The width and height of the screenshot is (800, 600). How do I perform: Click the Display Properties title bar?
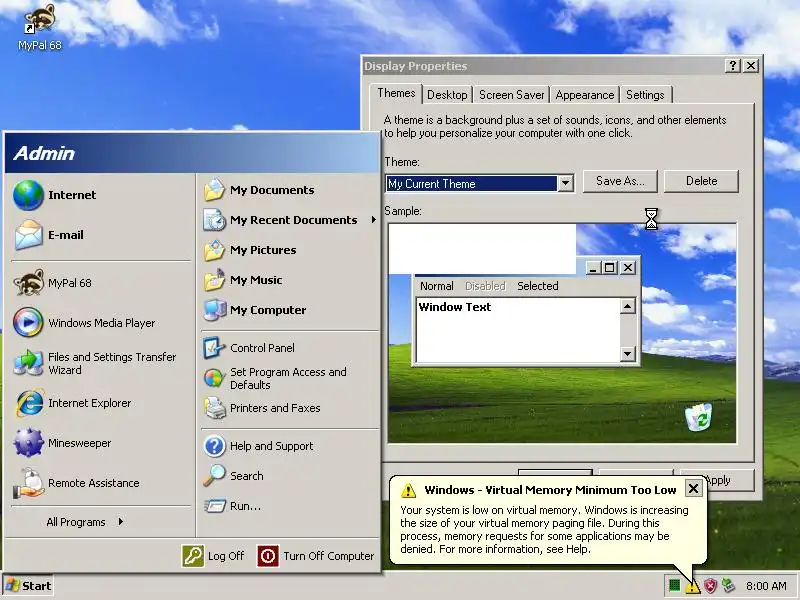click(543, 66)
